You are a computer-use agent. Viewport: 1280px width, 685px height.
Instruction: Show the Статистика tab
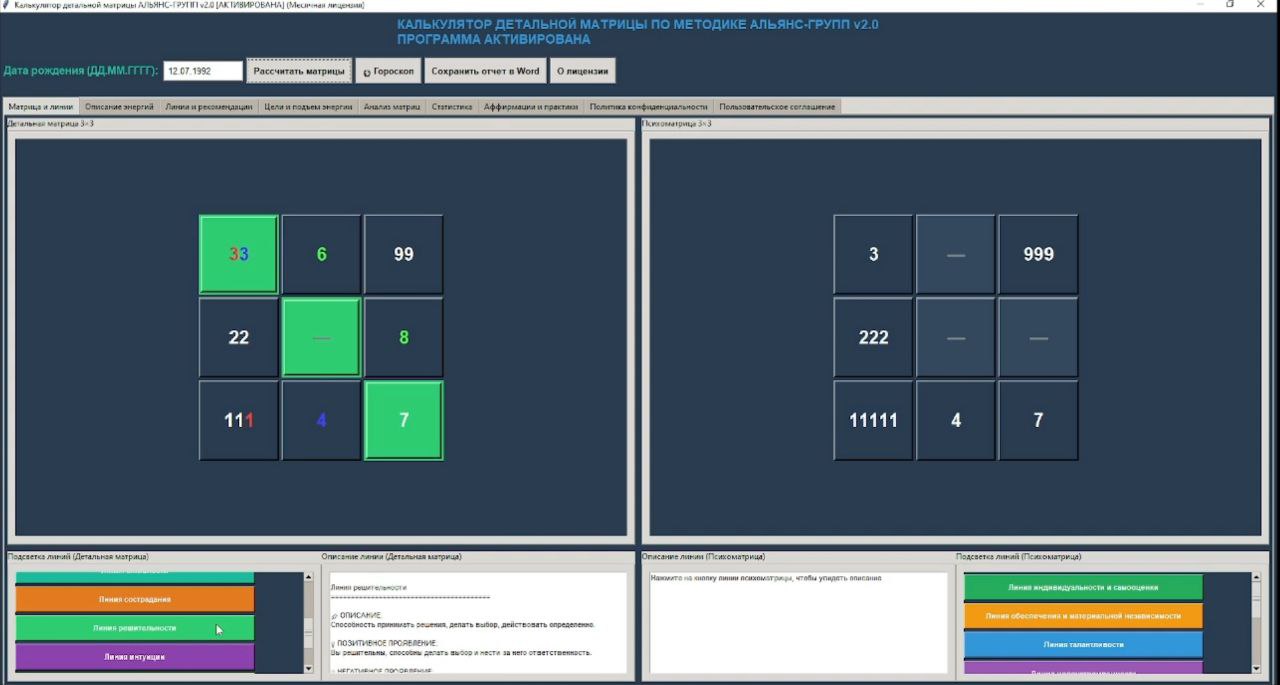[x=452, y=106]
